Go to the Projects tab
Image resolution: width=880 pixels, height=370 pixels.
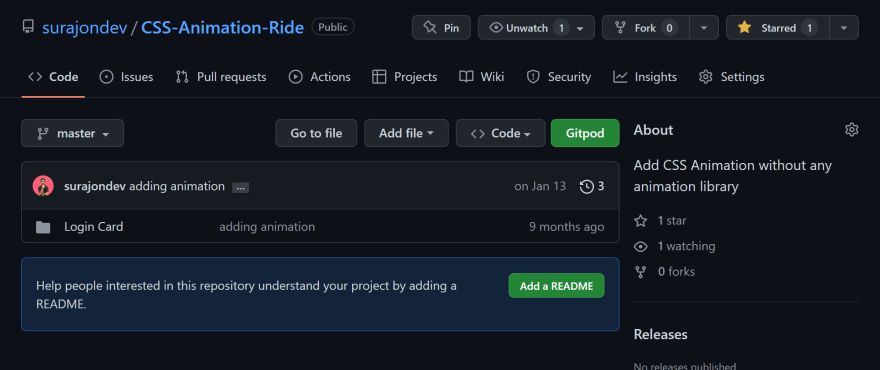405,77
